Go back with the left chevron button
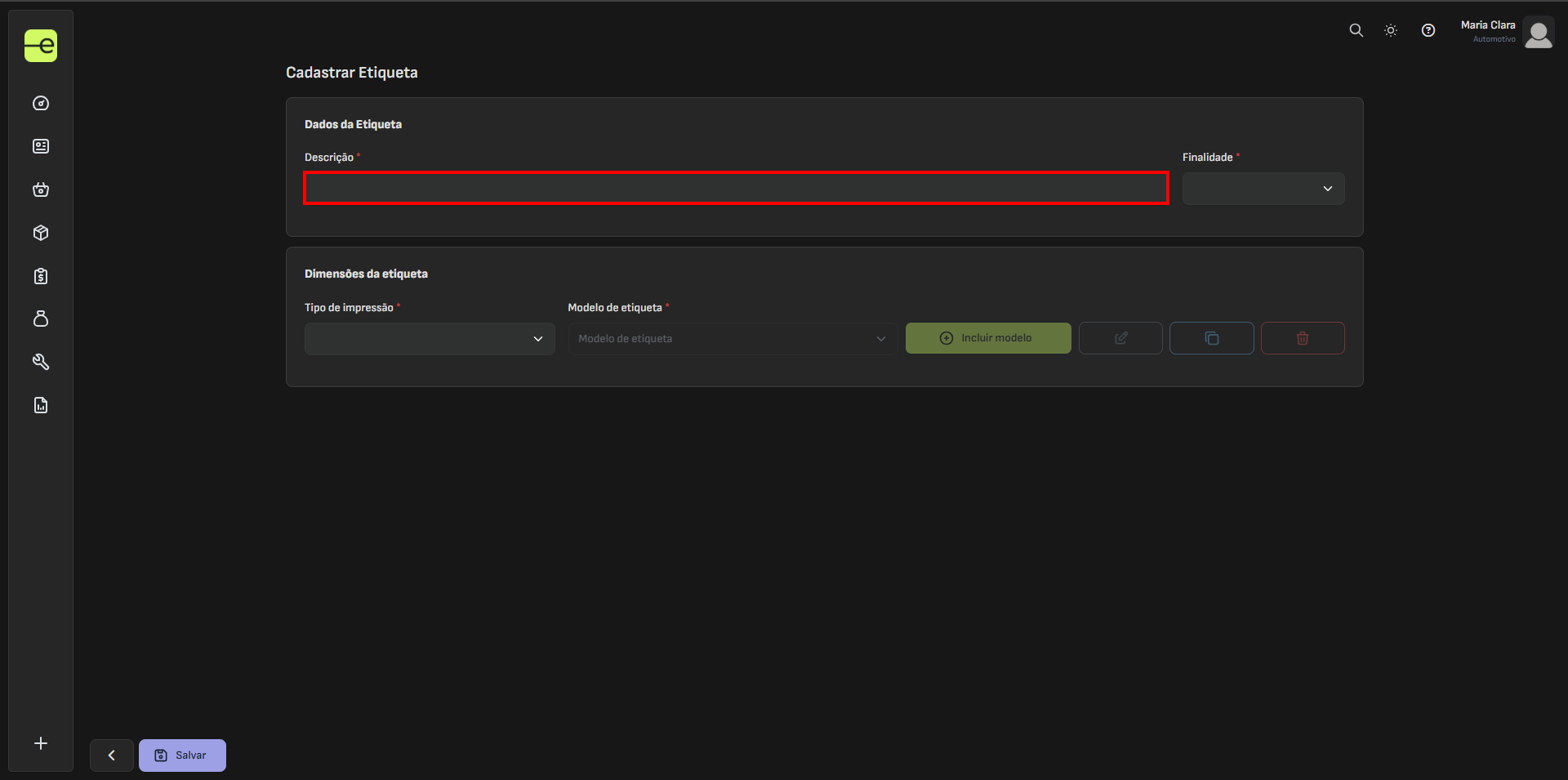1568x780 pixels. pos(112,755)
